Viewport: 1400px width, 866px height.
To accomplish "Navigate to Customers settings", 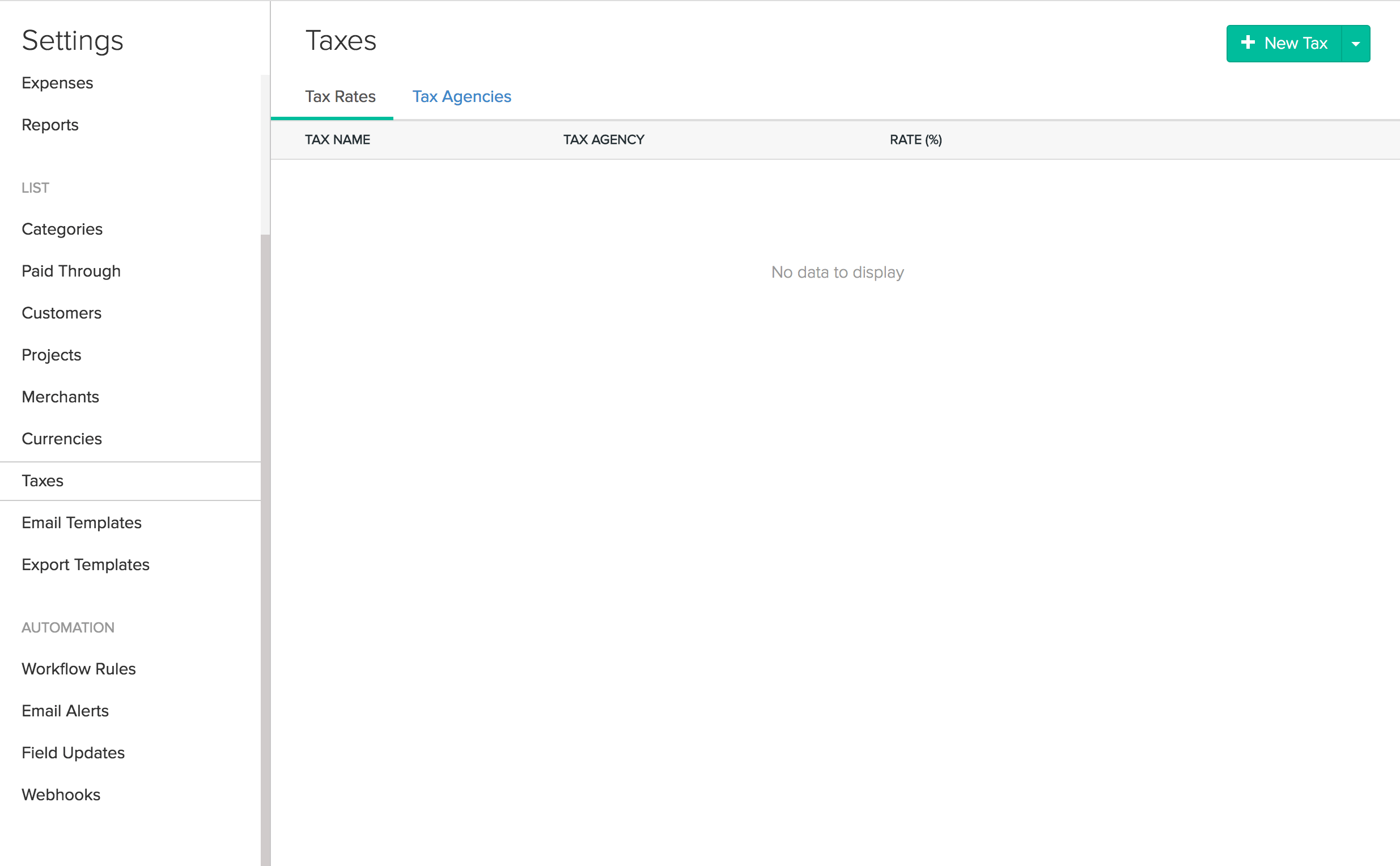I will tap(61, 313).
